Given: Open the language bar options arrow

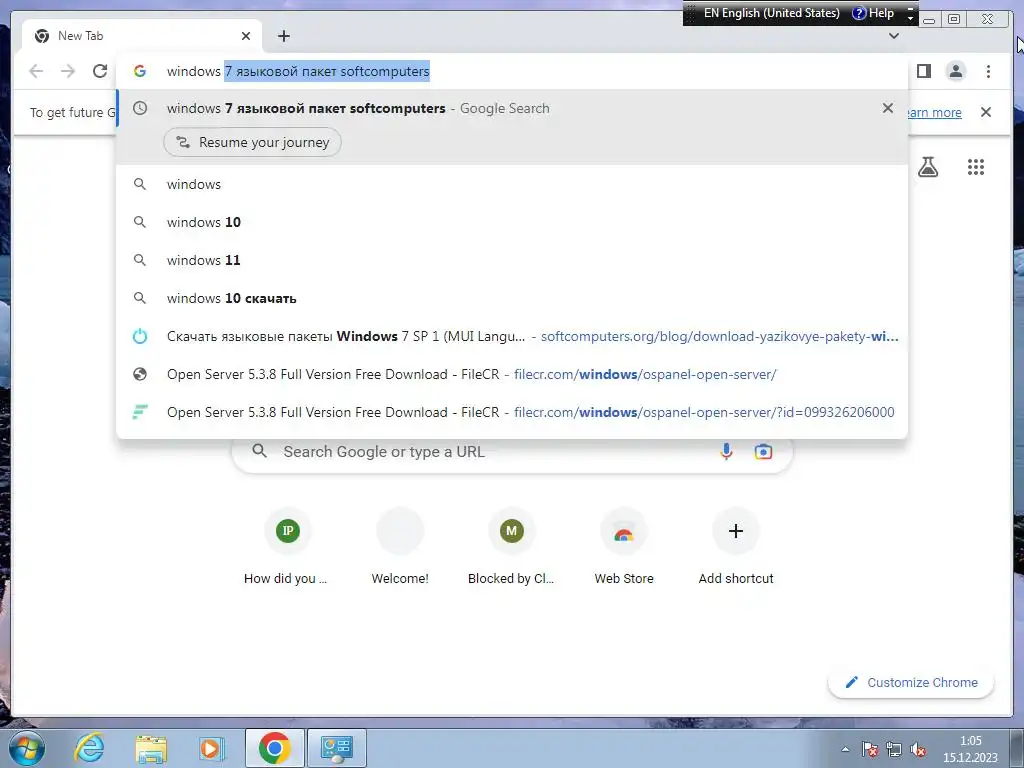Looking at the screenshot, I should [910, 18].
